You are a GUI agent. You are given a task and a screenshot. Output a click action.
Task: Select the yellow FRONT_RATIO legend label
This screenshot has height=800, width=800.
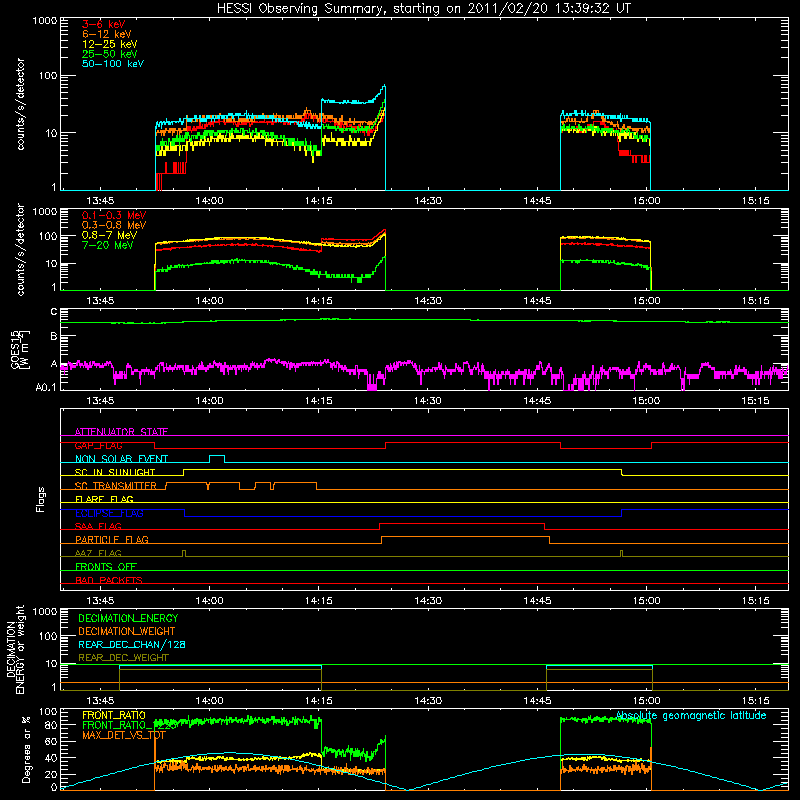(114, 715)
